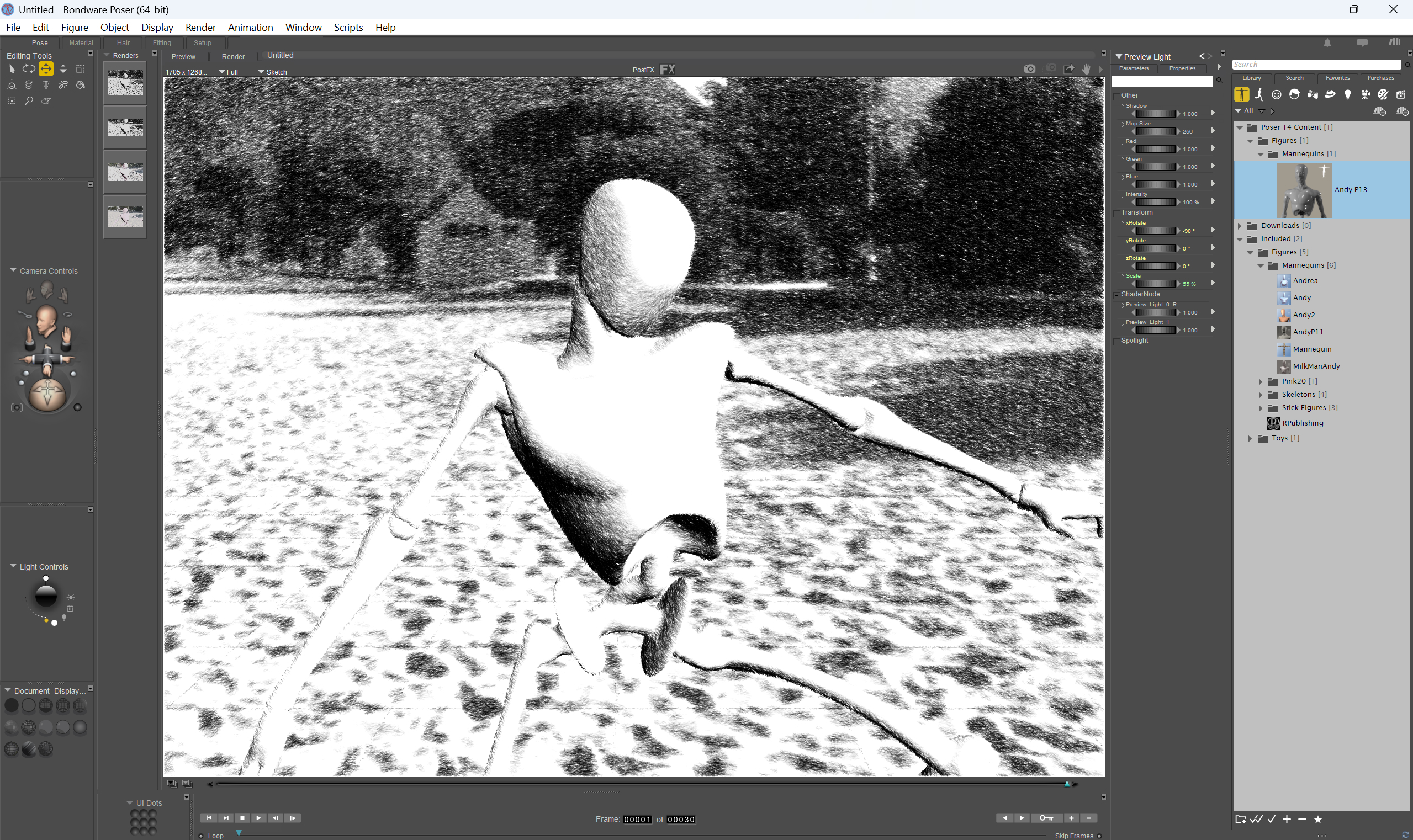Select the Magnifier tool in Editing Tools

[x=29, y=101]
